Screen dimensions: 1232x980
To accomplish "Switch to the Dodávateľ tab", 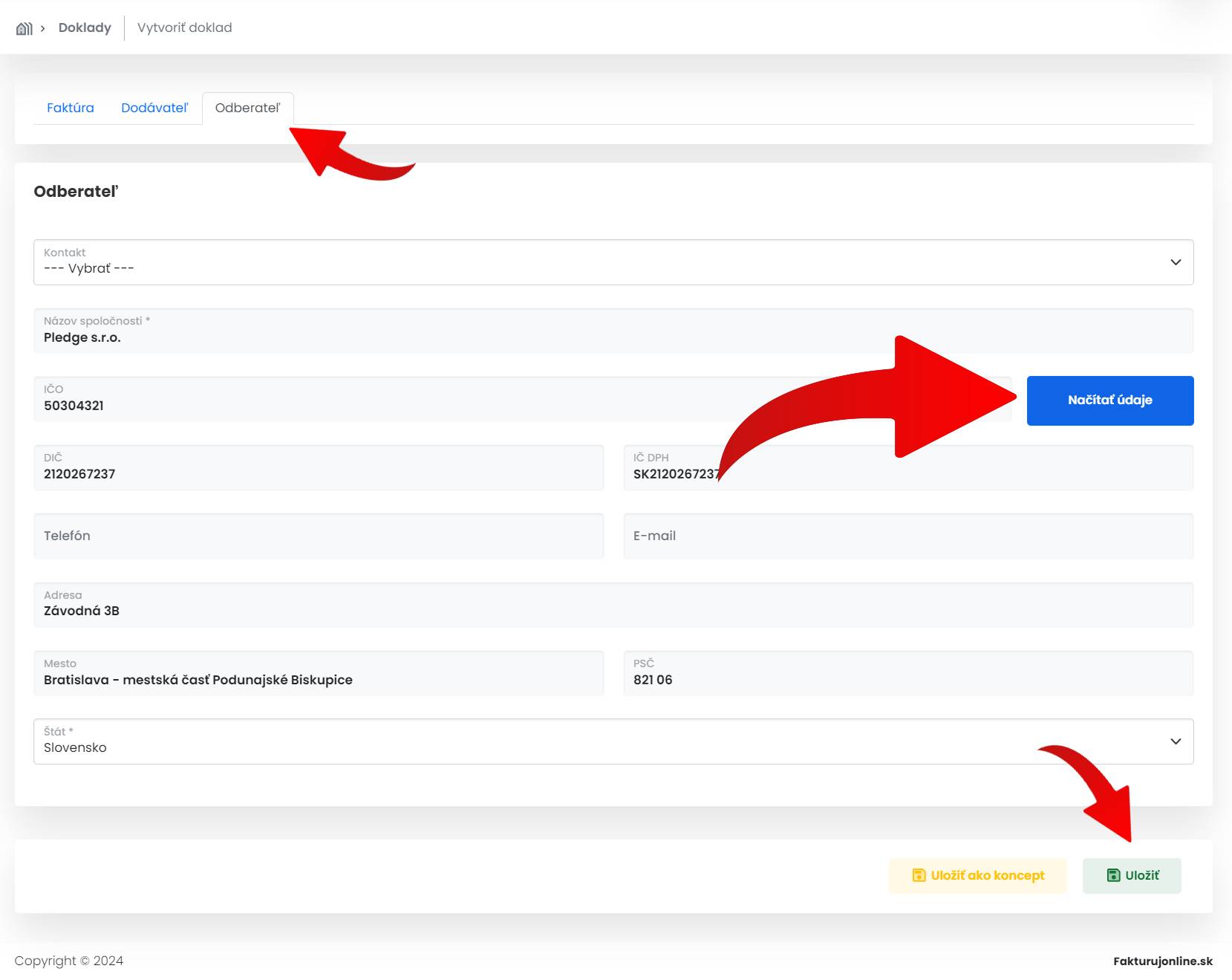I will click(x=154, y=108).
